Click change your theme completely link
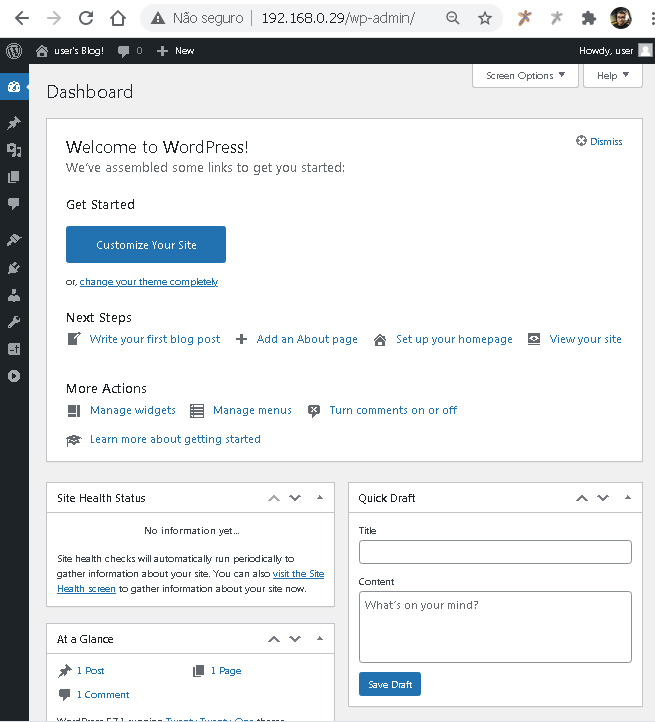The image size is (655, 722). tap(148, 282)
